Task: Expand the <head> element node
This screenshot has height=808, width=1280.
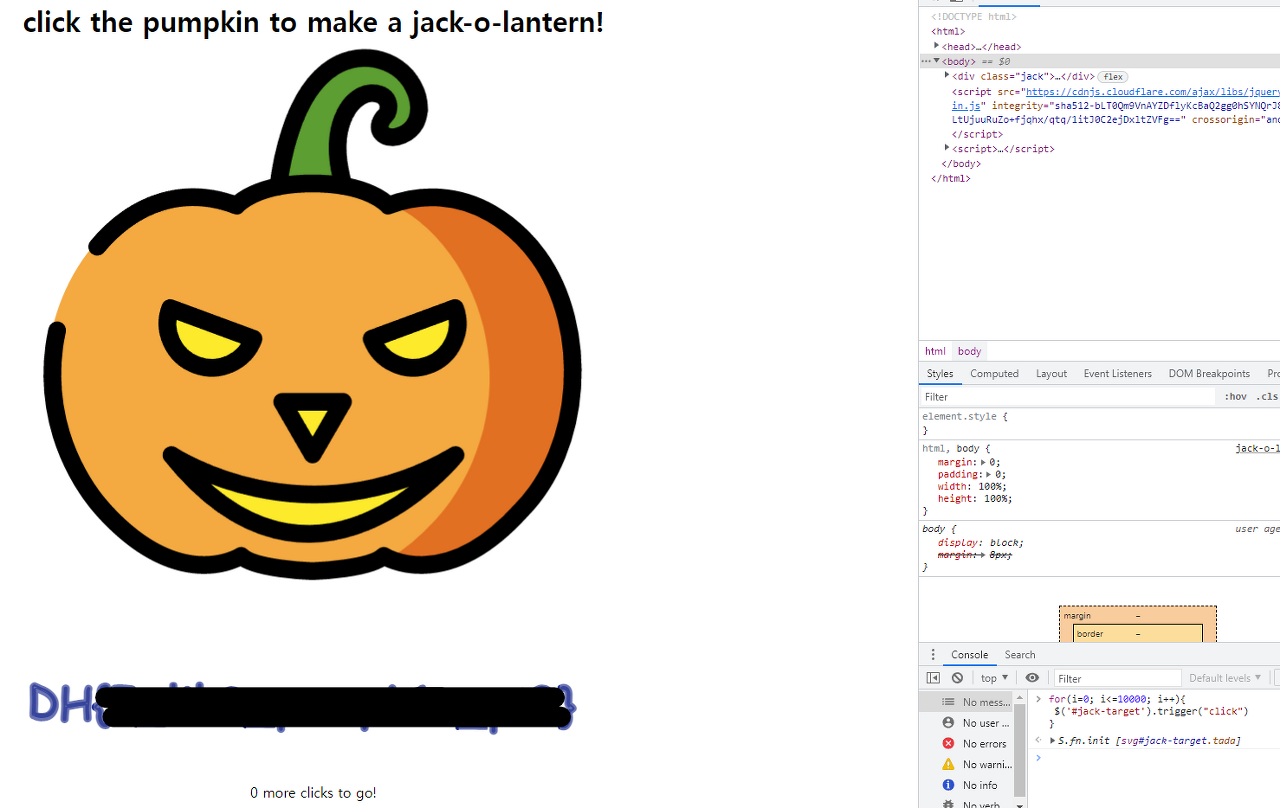Action: click(x=937, y=46)
